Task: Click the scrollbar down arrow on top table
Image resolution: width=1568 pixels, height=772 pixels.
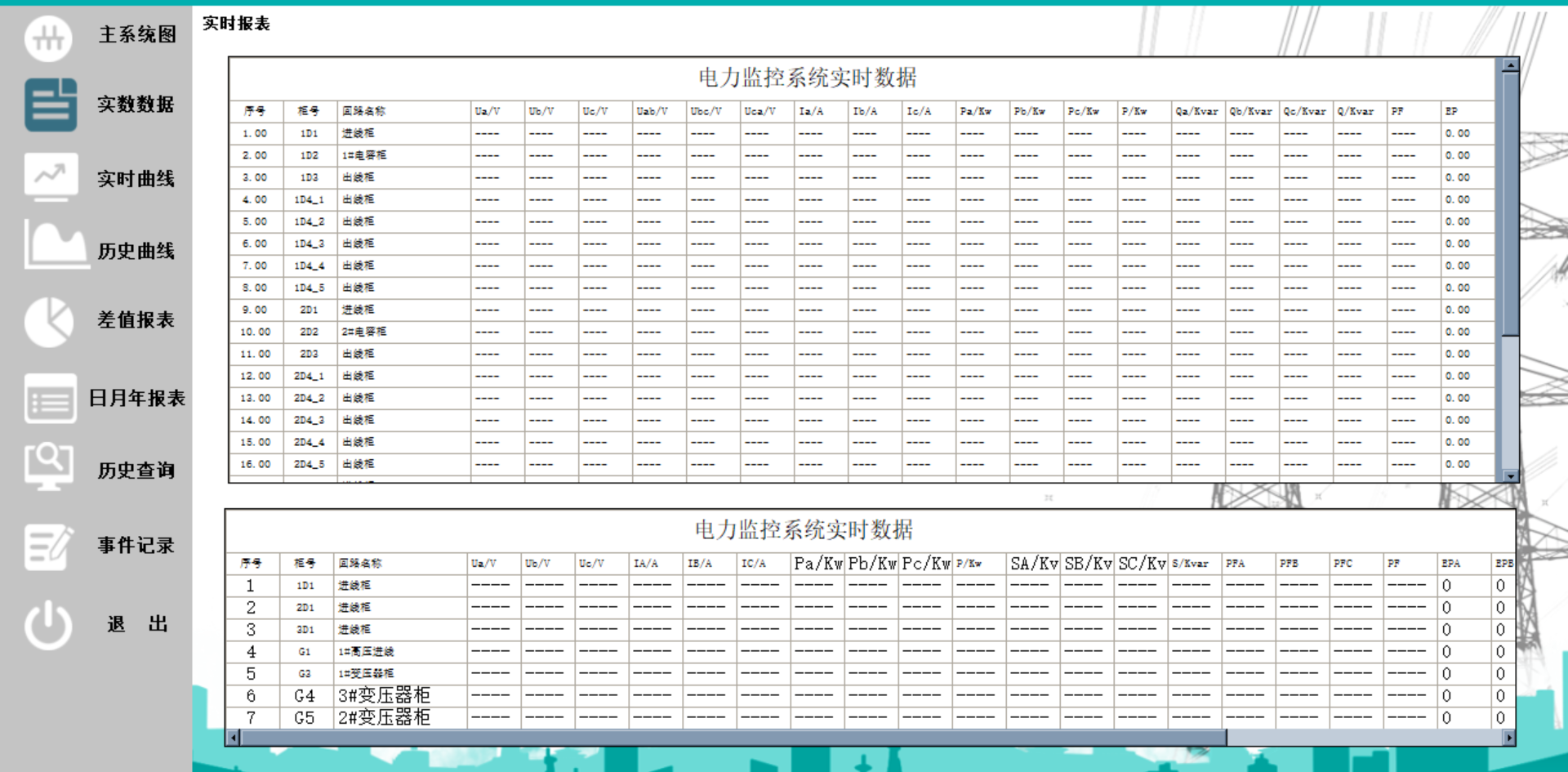Action: pos(1509,475)
